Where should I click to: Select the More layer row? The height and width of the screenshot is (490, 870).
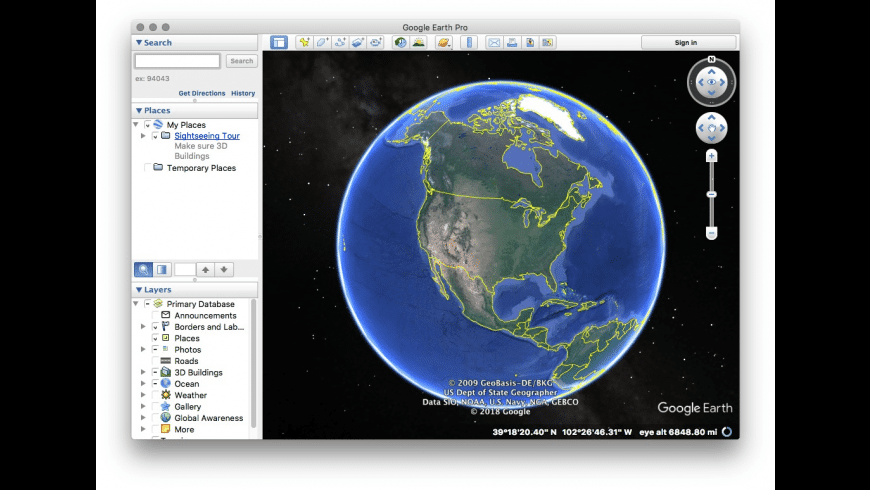click(x=192, y=429)
